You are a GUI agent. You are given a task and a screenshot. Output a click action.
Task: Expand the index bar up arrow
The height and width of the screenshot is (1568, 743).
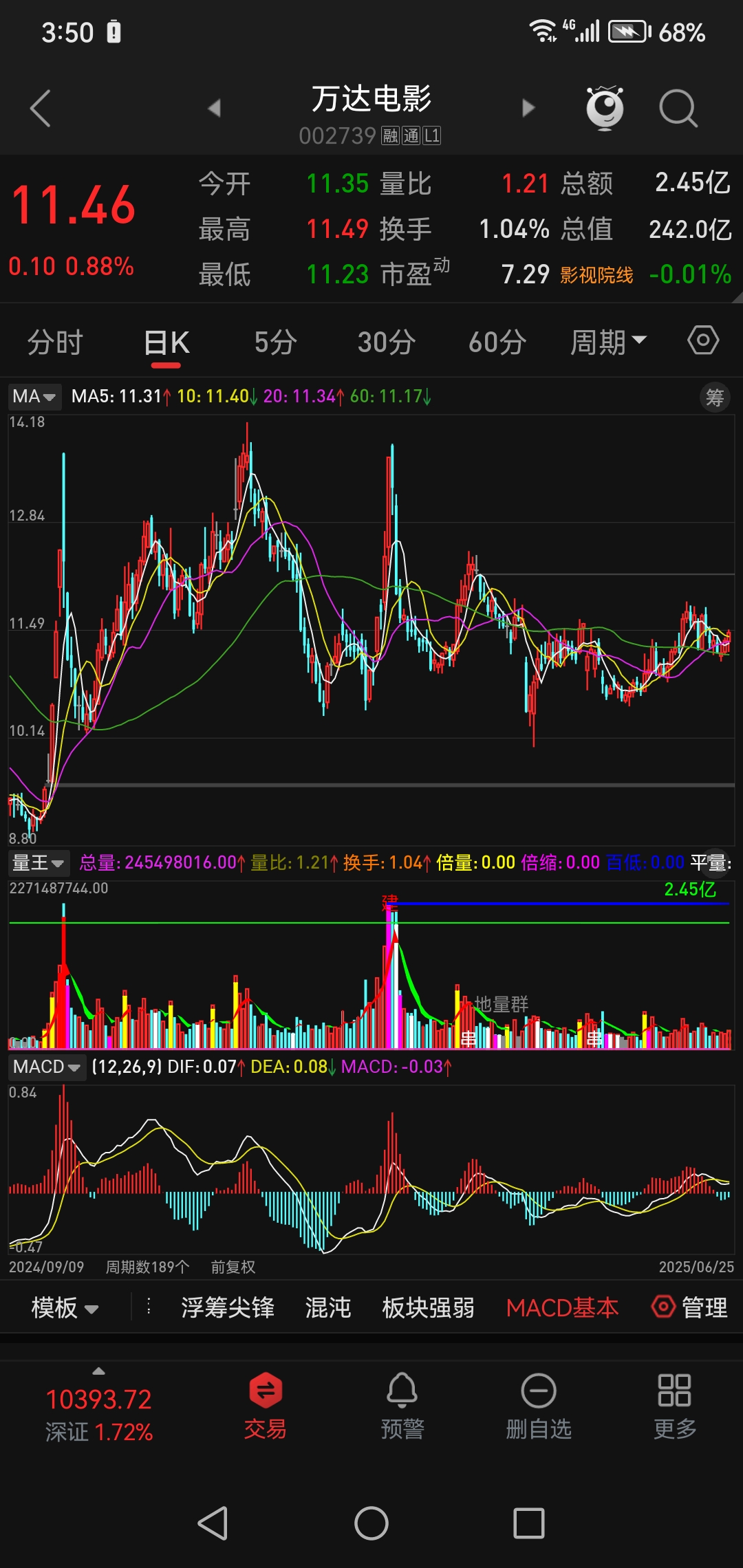[99, 1371]
